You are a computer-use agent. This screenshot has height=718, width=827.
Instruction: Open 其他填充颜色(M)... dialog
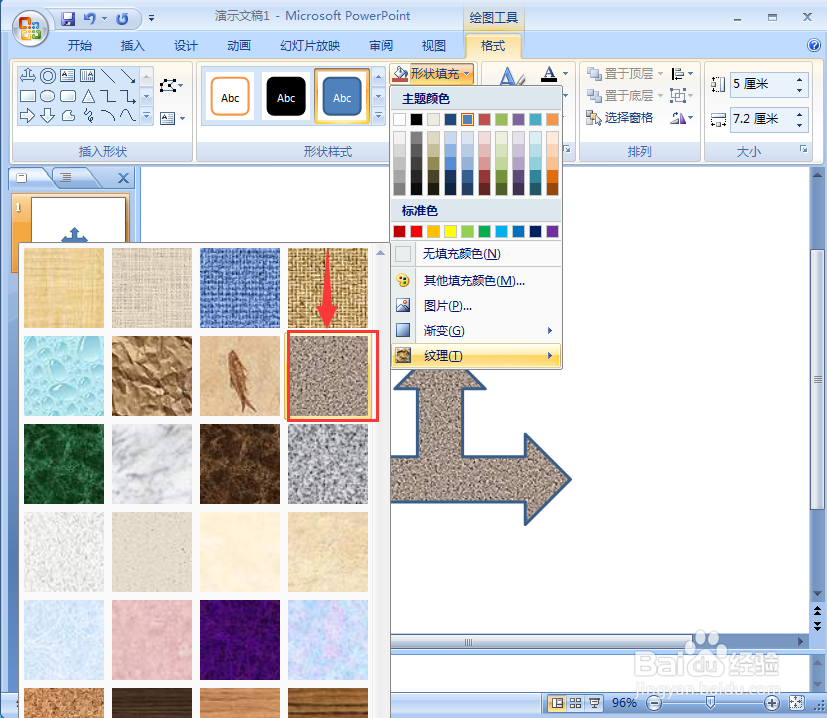[x=476, y=281]
